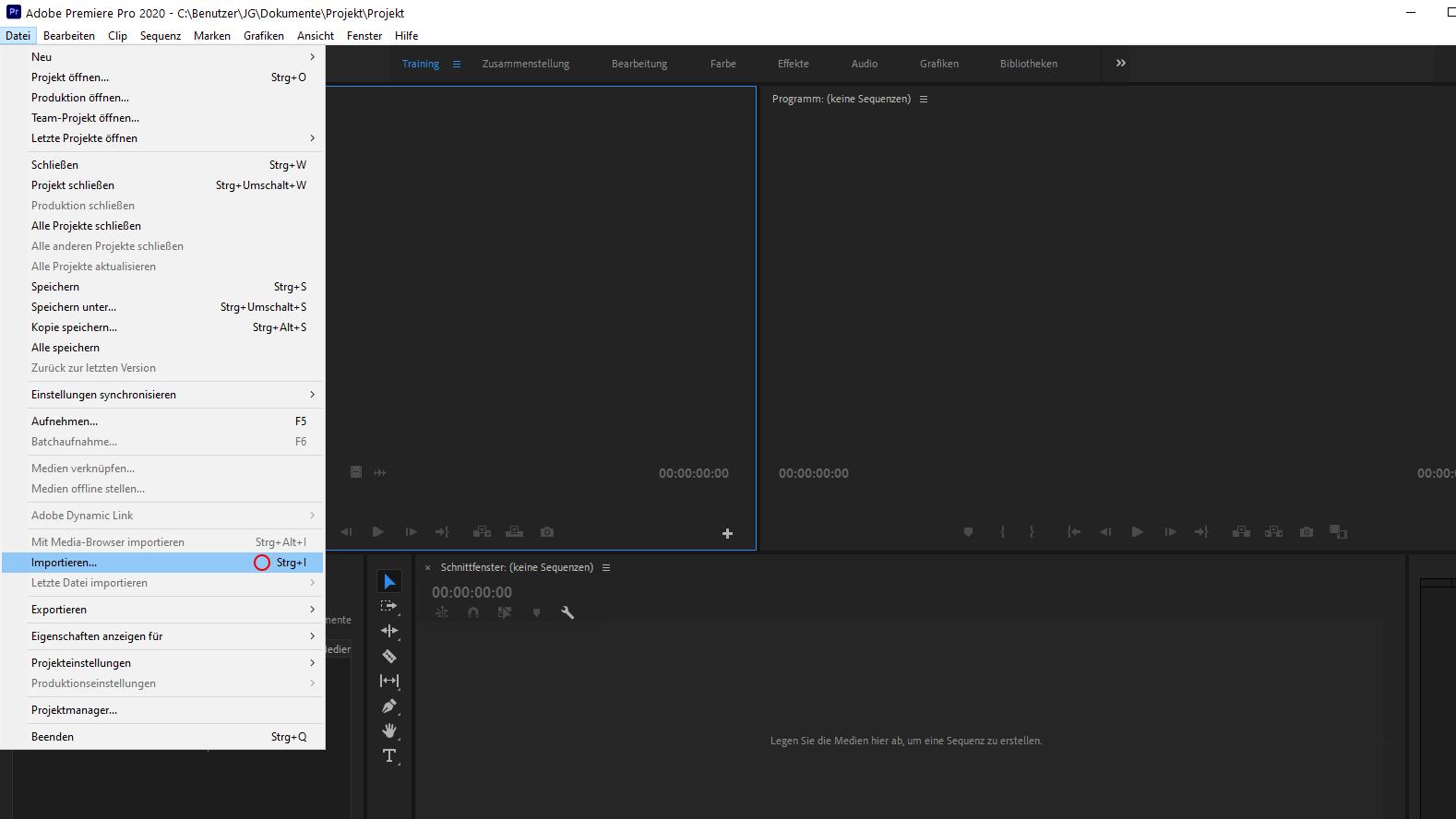The width and height of the screenshot is (1456, 819).
Task: Expand Eigenschaften anzeigen für submenu
Action: [162, 636]
